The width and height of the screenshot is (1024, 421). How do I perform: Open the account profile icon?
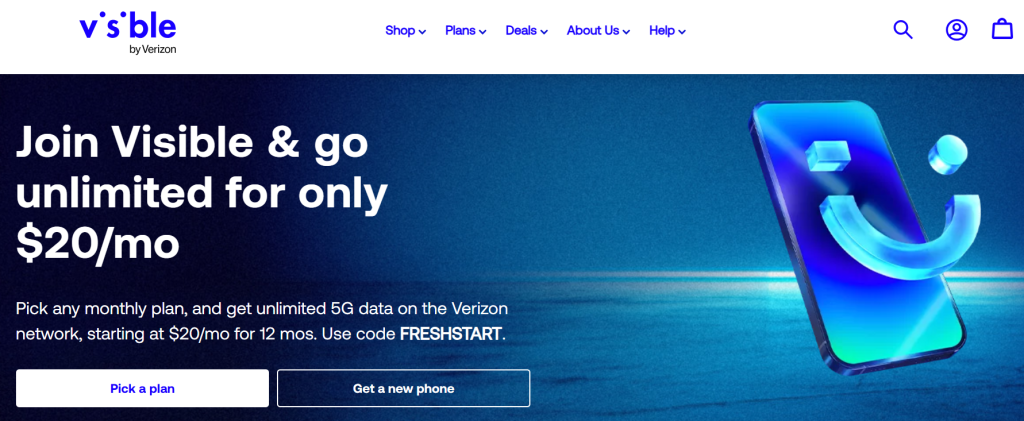click(957, 30)
